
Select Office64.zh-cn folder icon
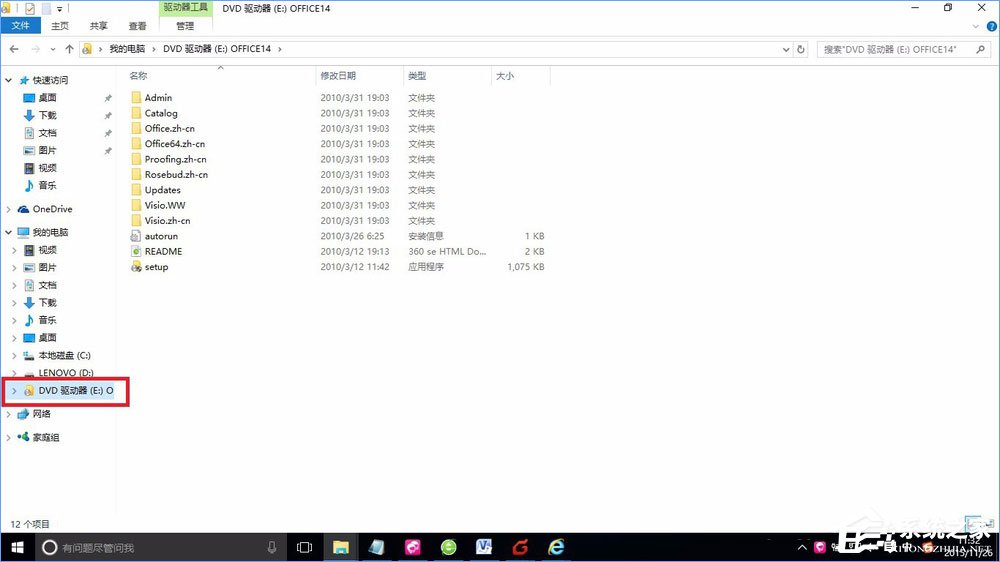tap(136, 144)
